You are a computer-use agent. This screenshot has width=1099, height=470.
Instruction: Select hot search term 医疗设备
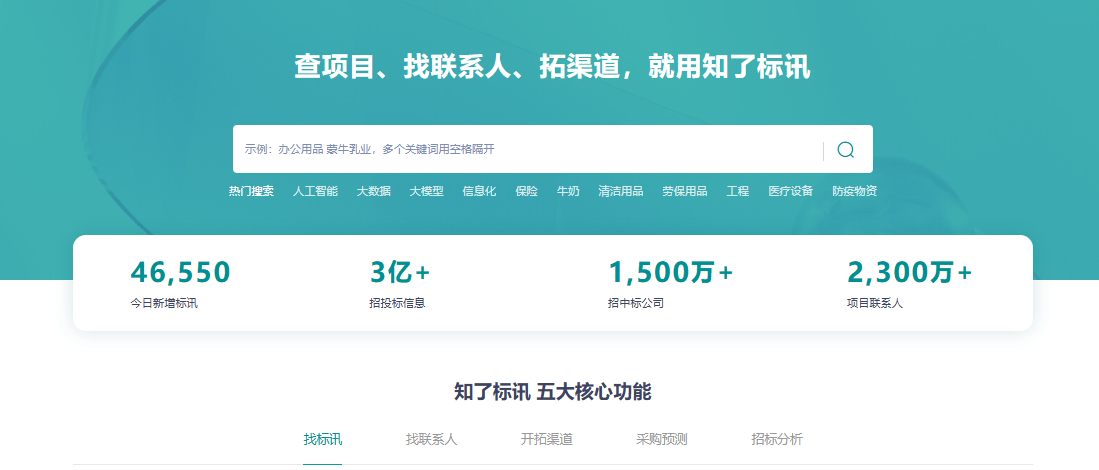tap(791, 191)
